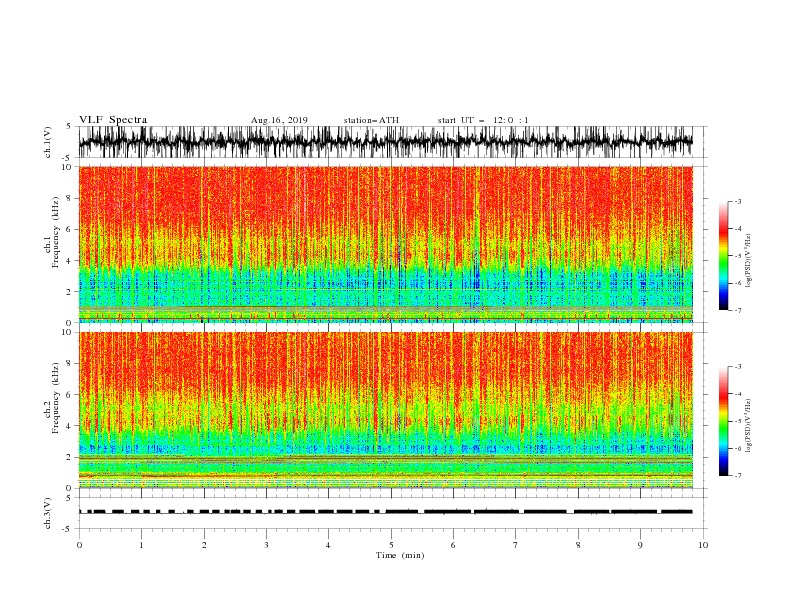
Task: Click the "-3" label on ch.1 color bar
Action: coord(737,201)
